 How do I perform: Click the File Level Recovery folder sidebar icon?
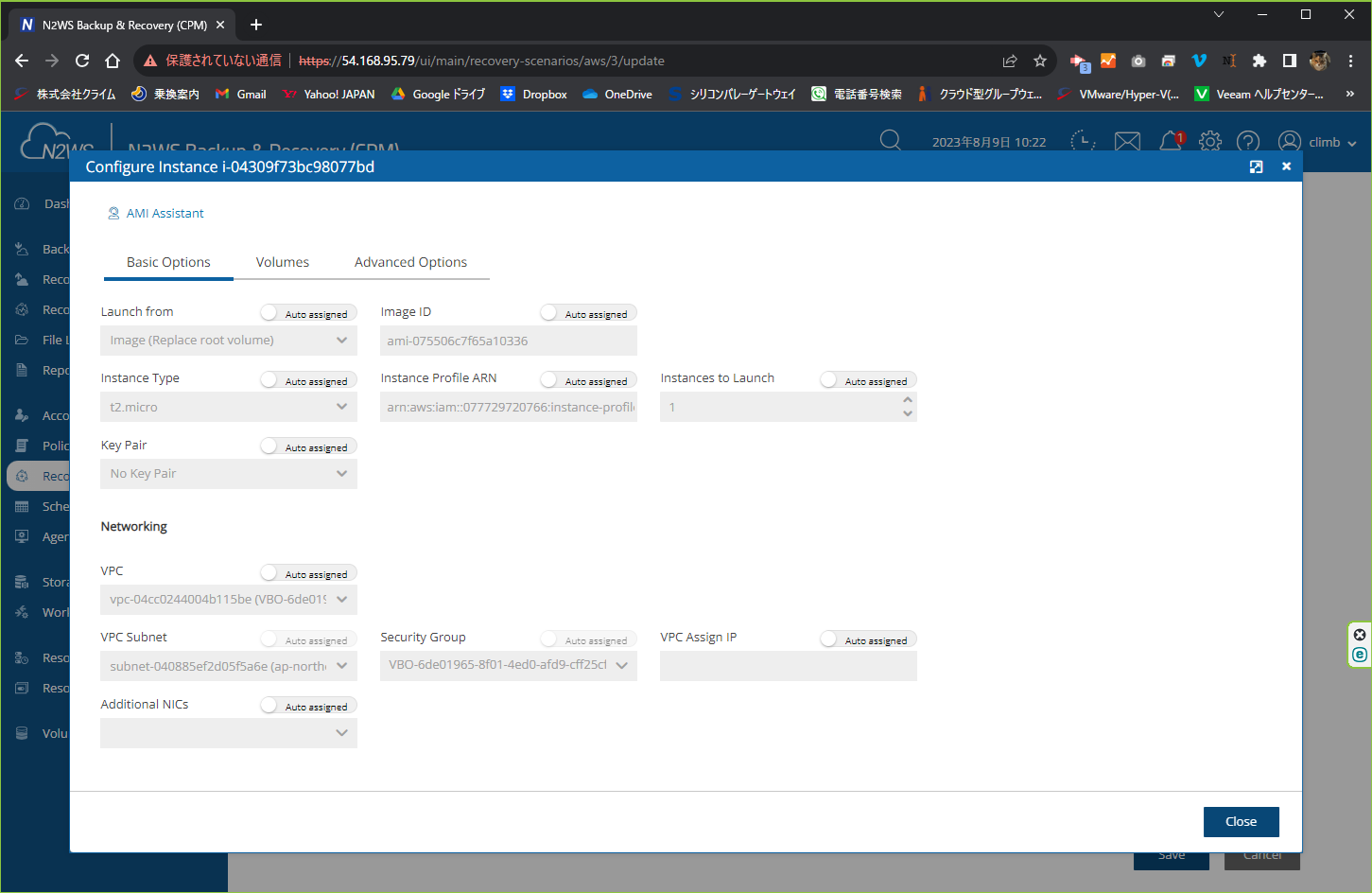(x=22, y=340)
